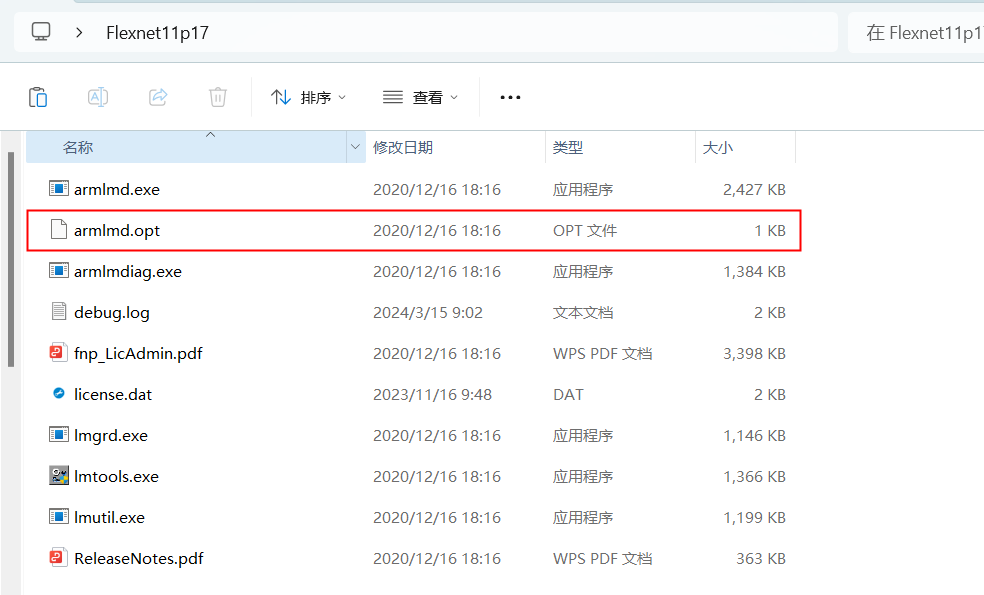Sort by 修改日期 column header
984x595 pixels.
tap(403, 147)
